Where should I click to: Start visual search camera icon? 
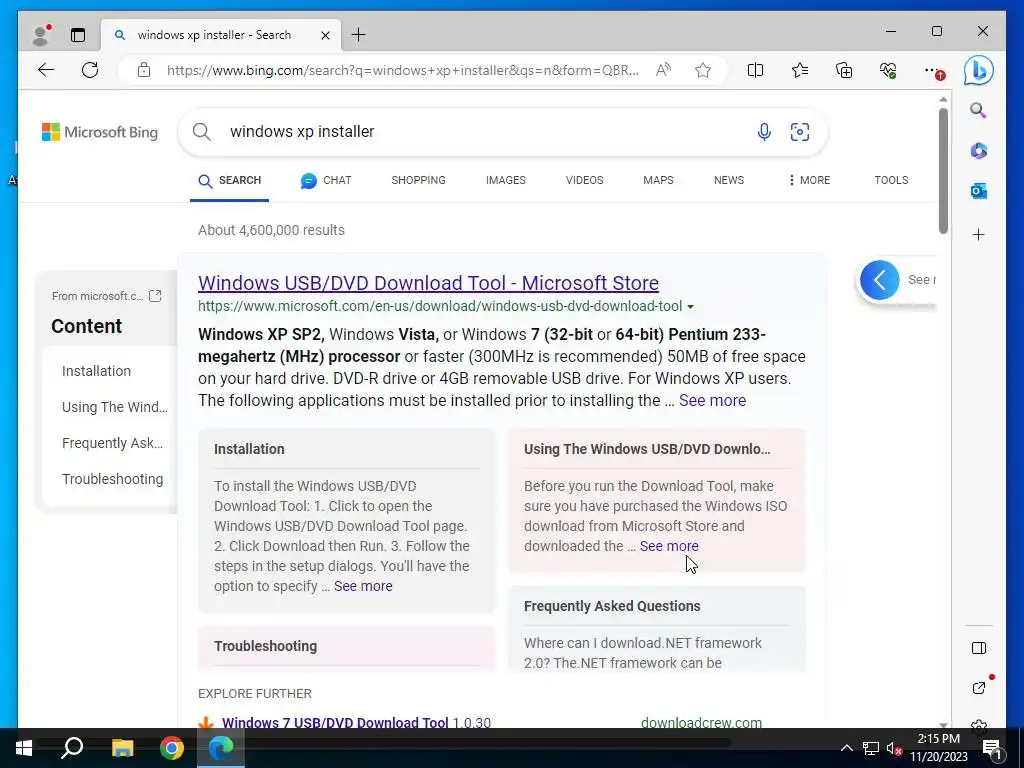(x=799, y=132)
